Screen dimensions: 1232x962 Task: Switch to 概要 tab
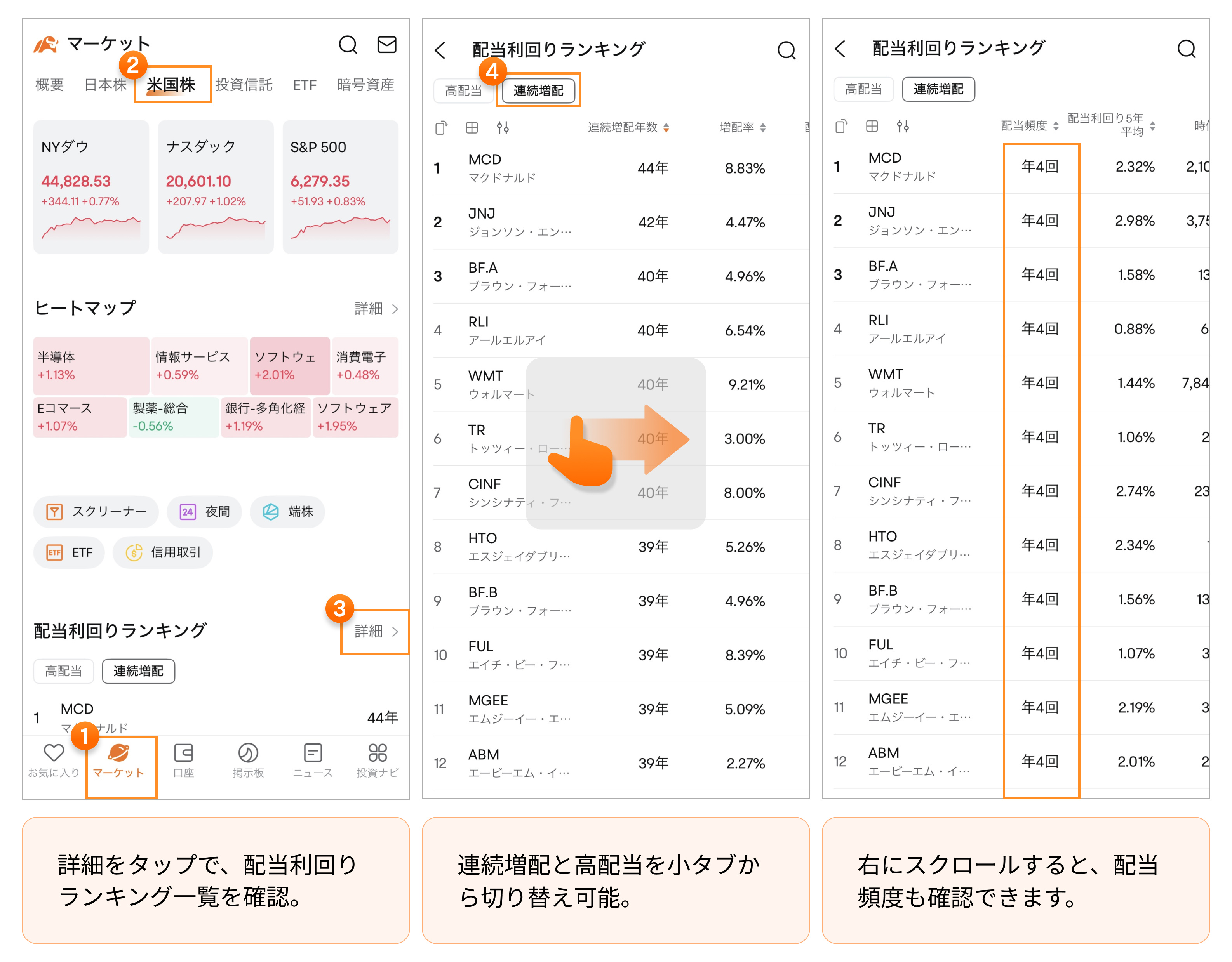point(50,85)
